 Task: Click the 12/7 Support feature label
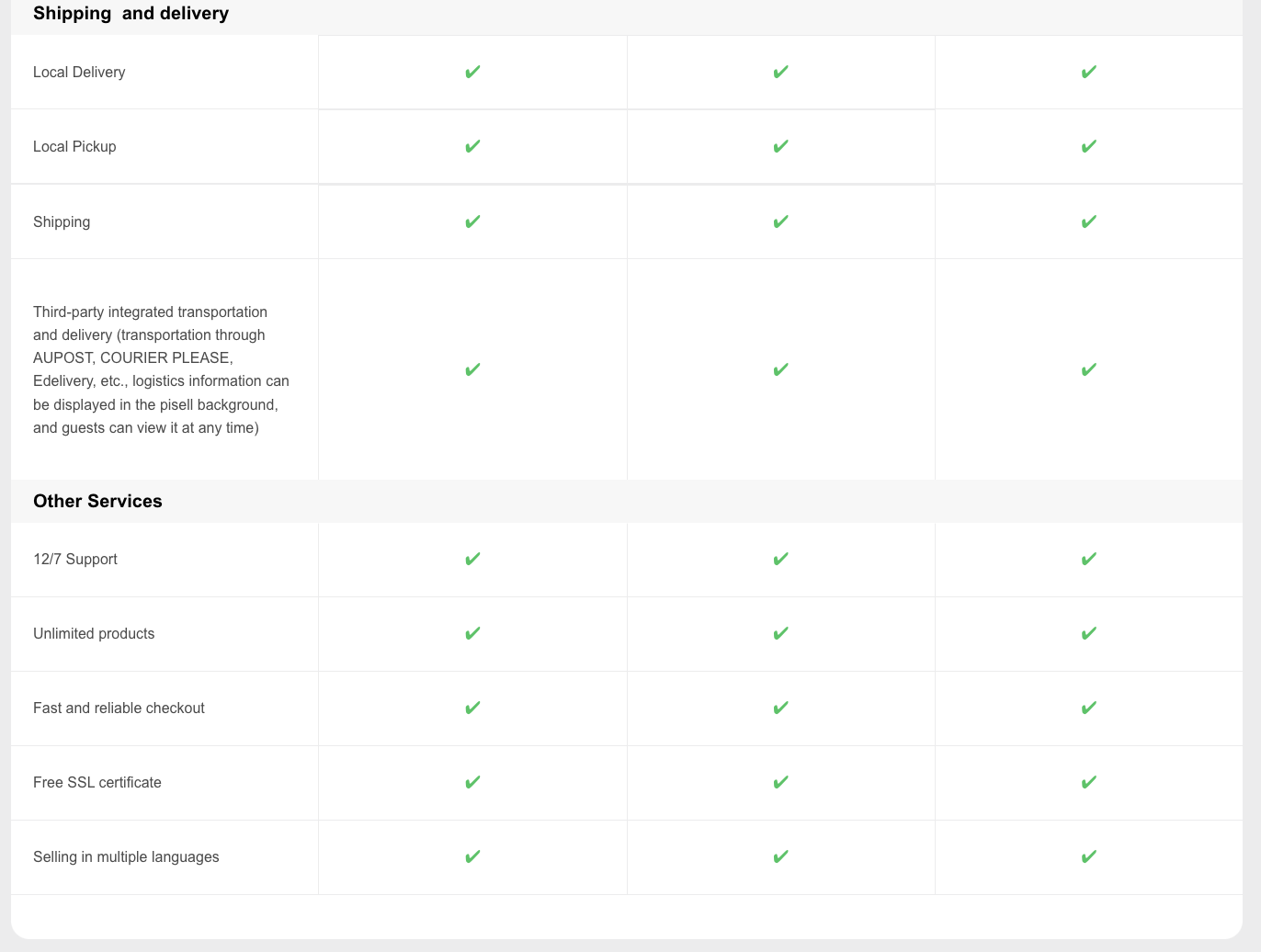pyautogui.click(x=75, y=559)
